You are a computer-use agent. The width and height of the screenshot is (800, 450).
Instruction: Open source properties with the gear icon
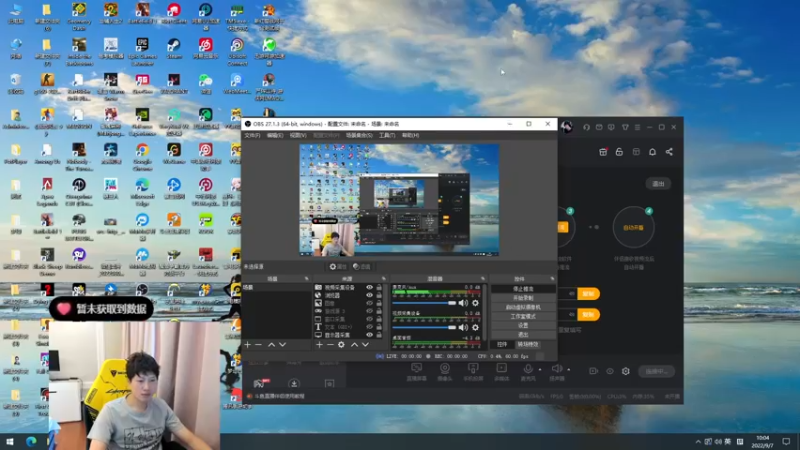(x=341, y=345)
